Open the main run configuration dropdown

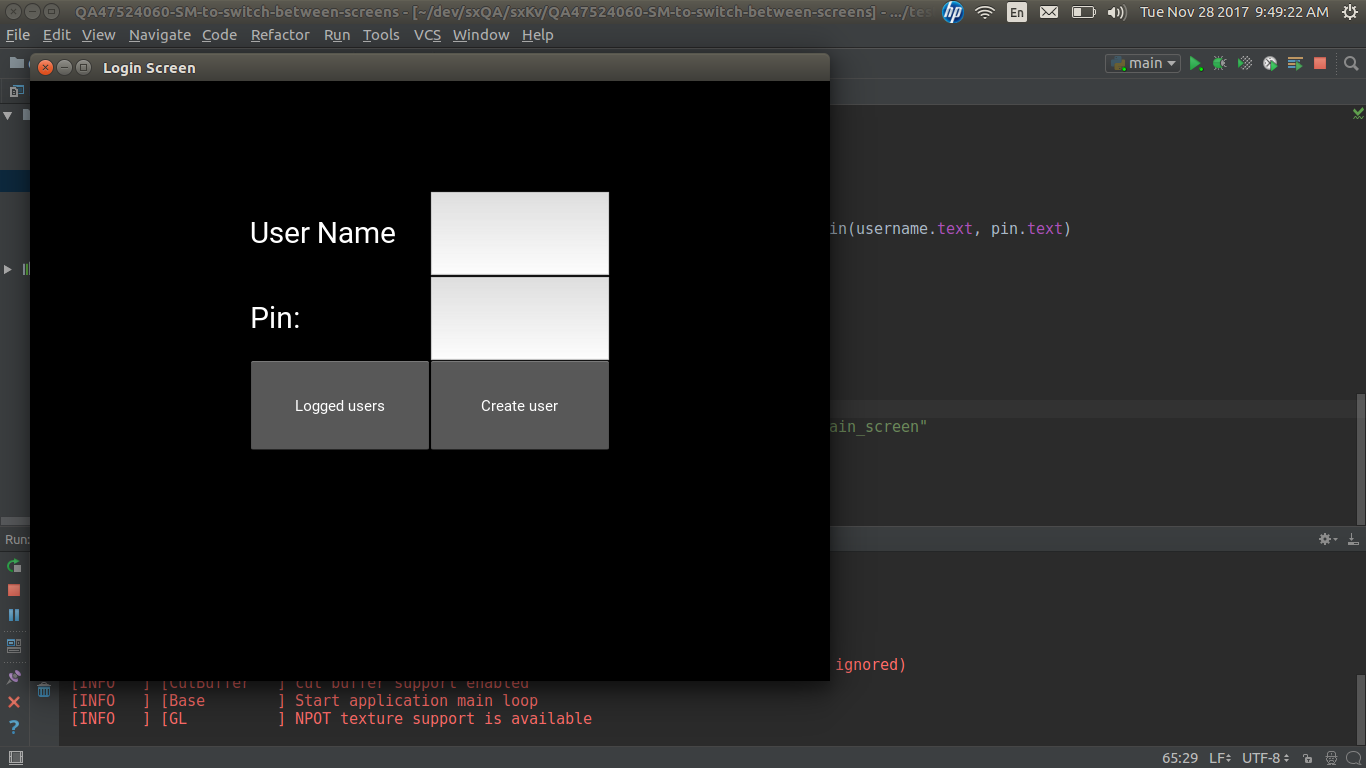point(1143,63)
